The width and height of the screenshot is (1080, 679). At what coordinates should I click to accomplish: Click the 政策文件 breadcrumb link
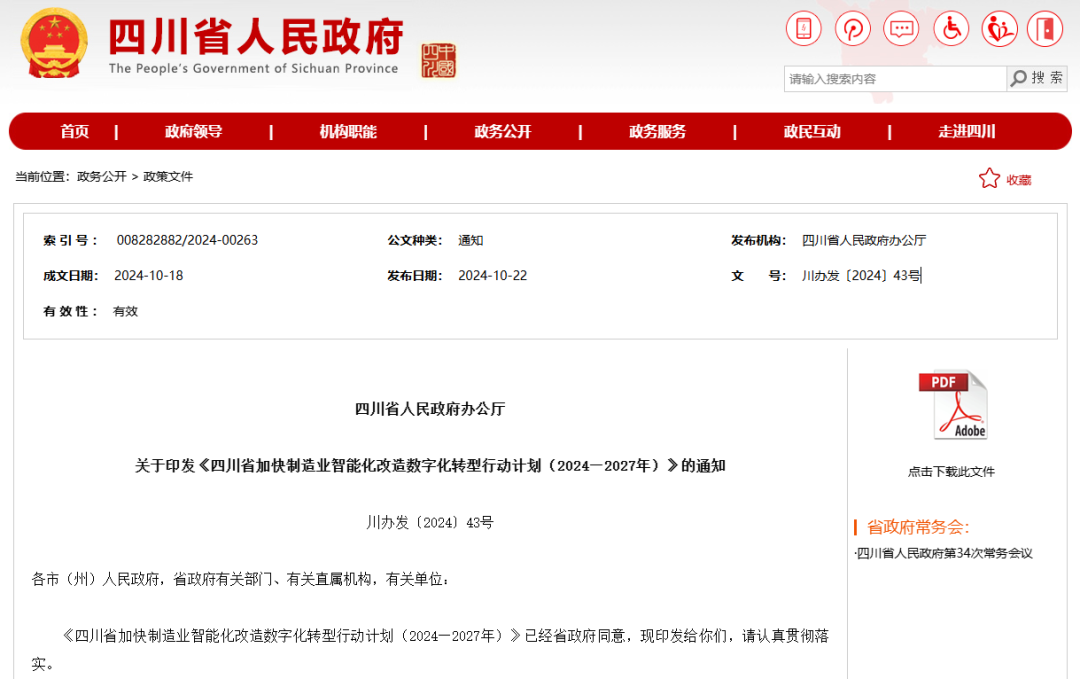168,177
